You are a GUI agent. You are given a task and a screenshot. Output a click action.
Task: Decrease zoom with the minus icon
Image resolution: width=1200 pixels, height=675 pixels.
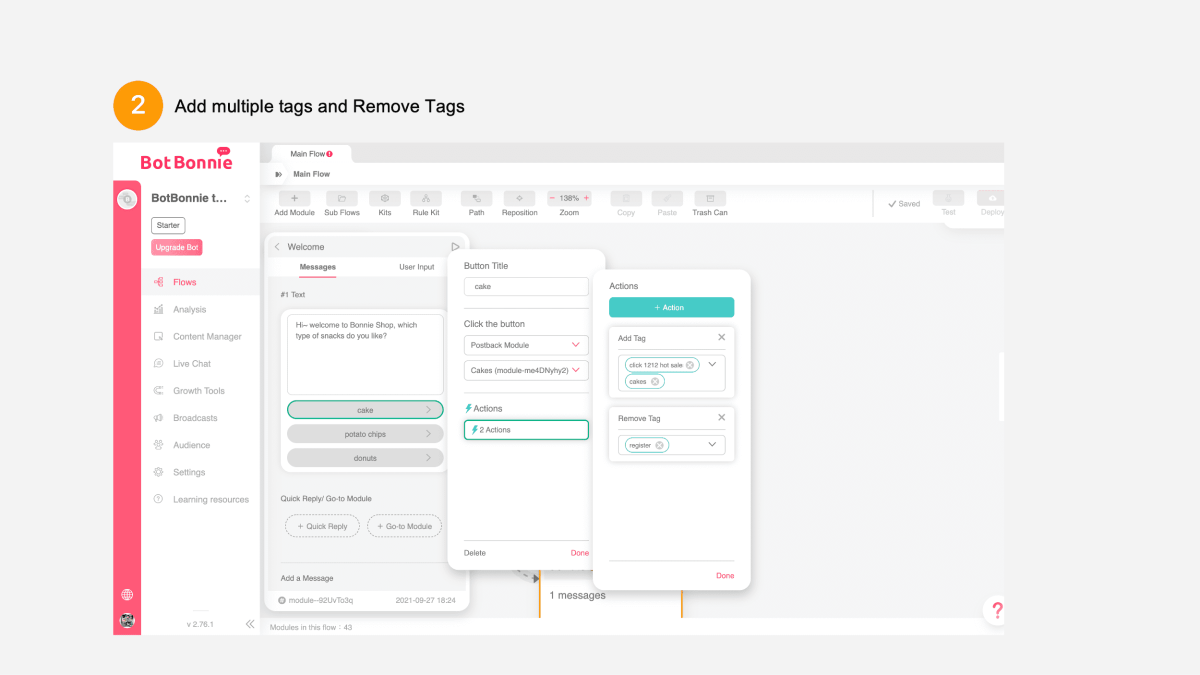click(x=552, y=198)
